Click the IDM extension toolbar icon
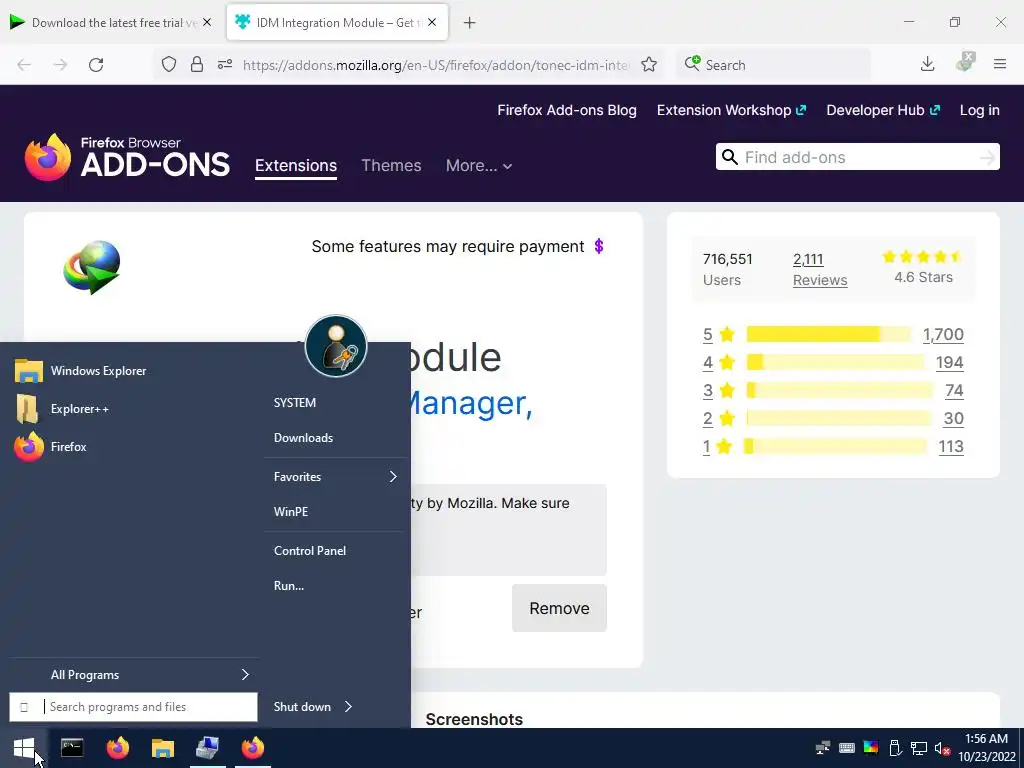Screen dimensions: 1024x768 (x=965, y=63)
